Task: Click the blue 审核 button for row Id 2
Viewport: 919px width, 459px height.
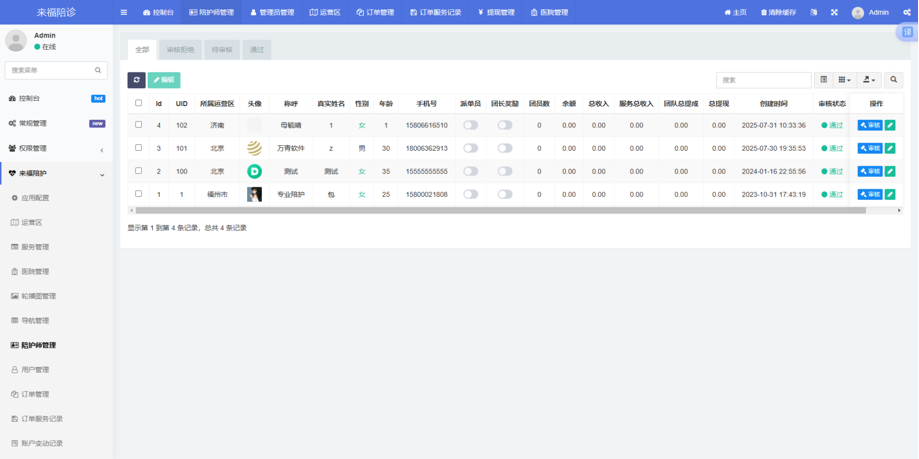Action: tap(869, 172)
